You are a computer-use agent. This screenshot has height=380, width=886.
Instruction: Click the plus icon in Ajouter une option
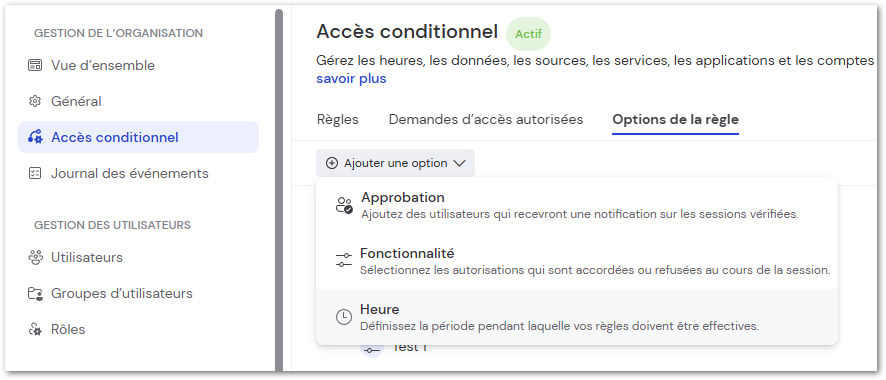(x=332, y=163)
